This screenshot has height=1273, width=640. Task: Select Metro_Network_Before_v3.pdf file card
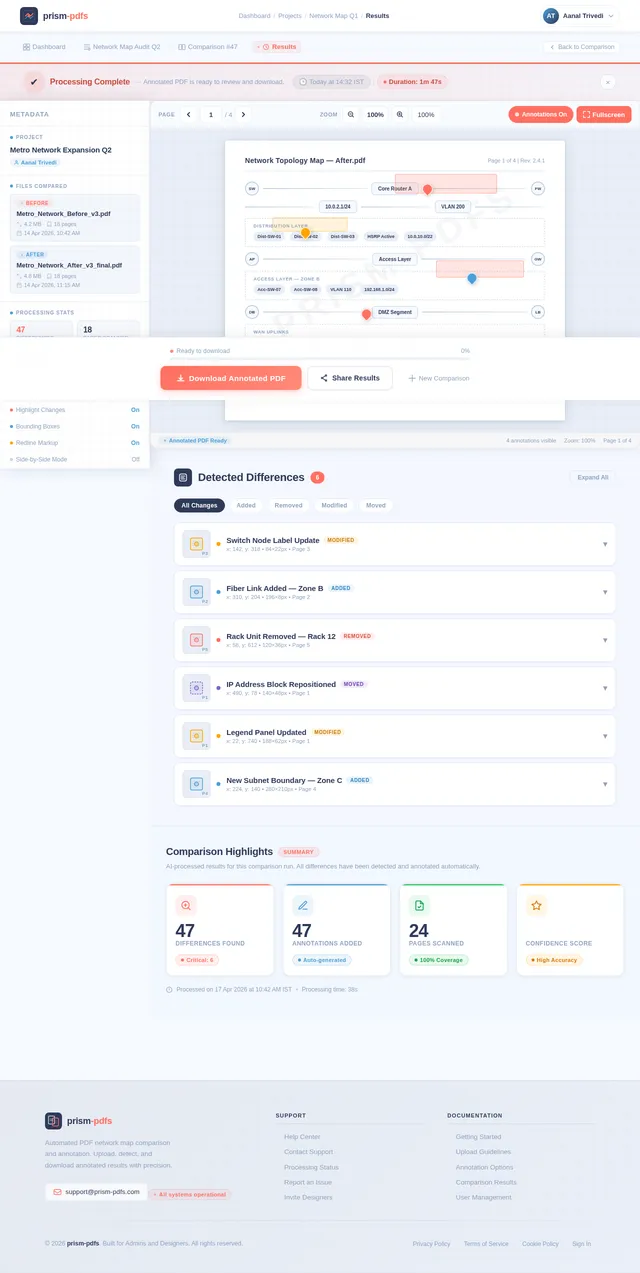coord(76,217)
